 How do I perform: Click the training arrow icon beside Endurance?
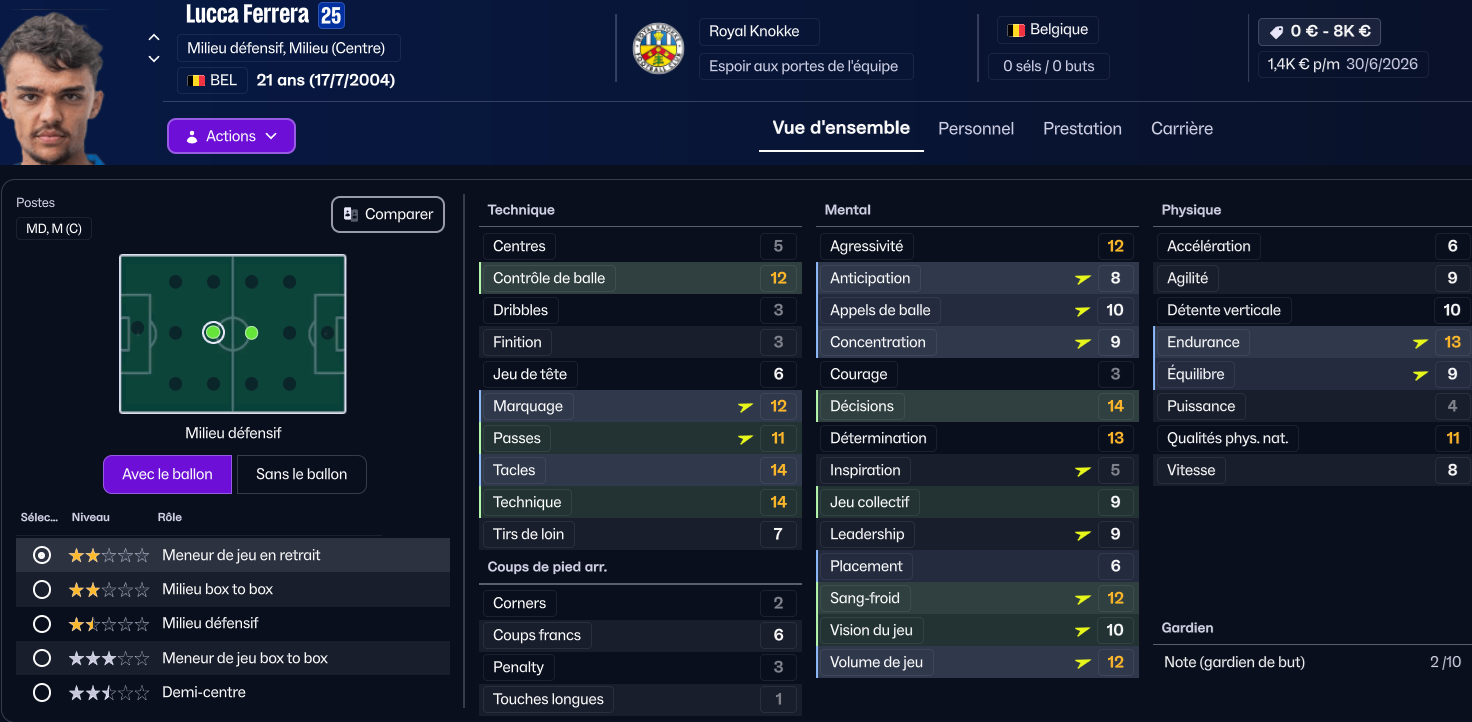click(x=1420, y=342)
